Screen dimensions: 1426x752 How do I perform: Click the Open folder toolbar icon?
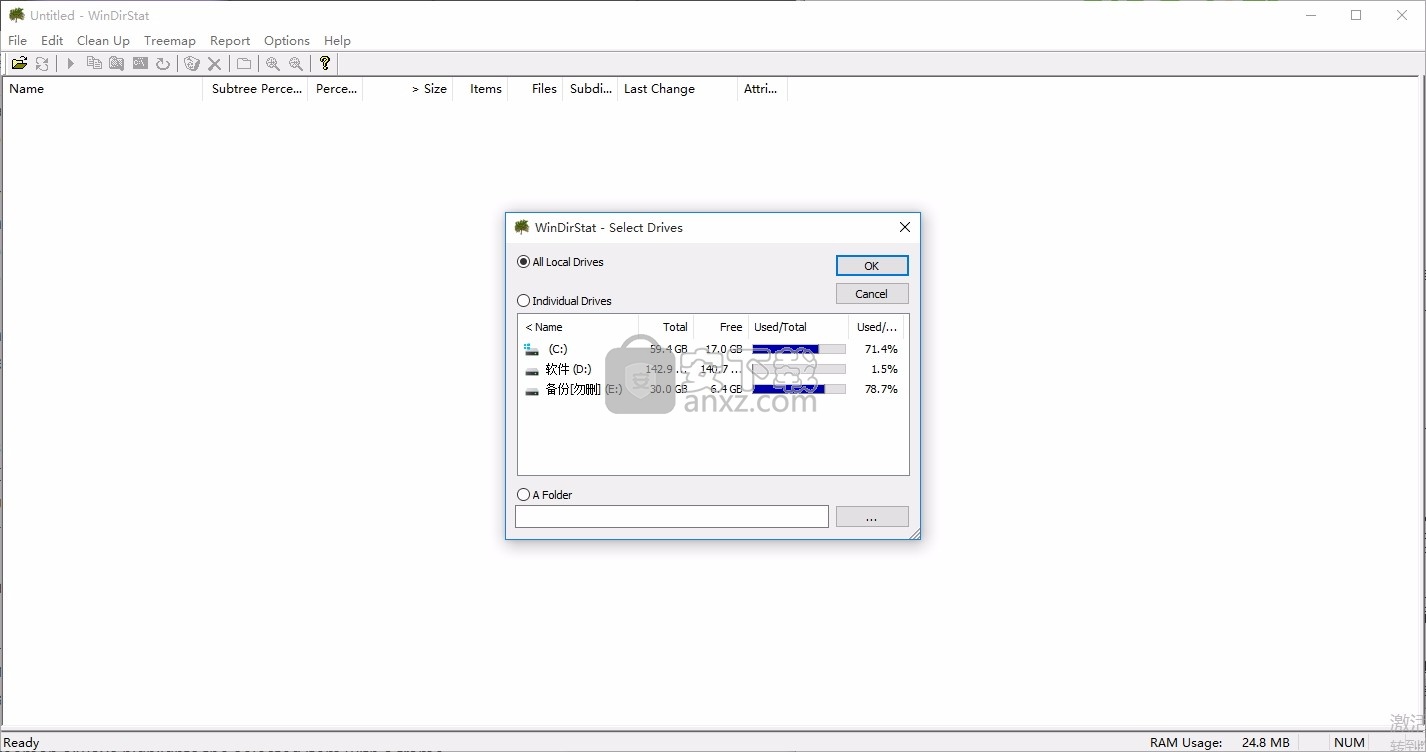[x=19, y=63]
